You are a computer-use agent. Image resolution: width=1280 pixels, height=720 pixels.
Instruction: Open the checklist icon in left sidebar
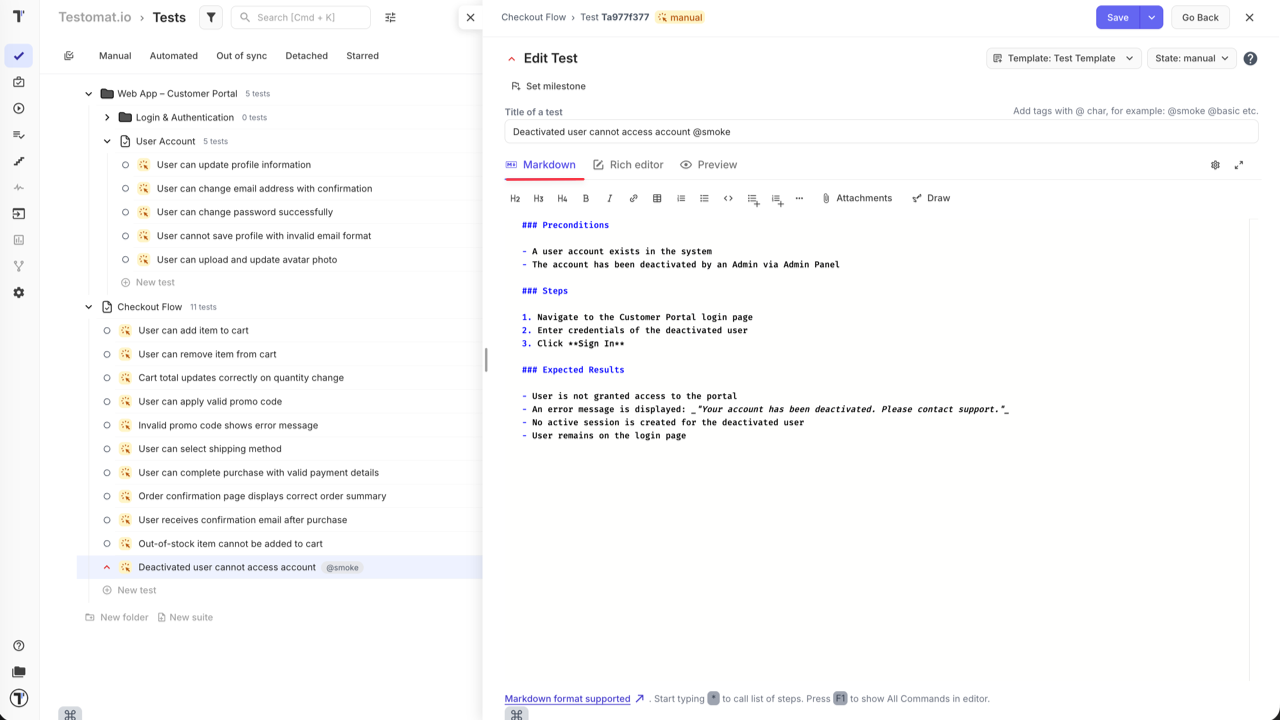18,135
